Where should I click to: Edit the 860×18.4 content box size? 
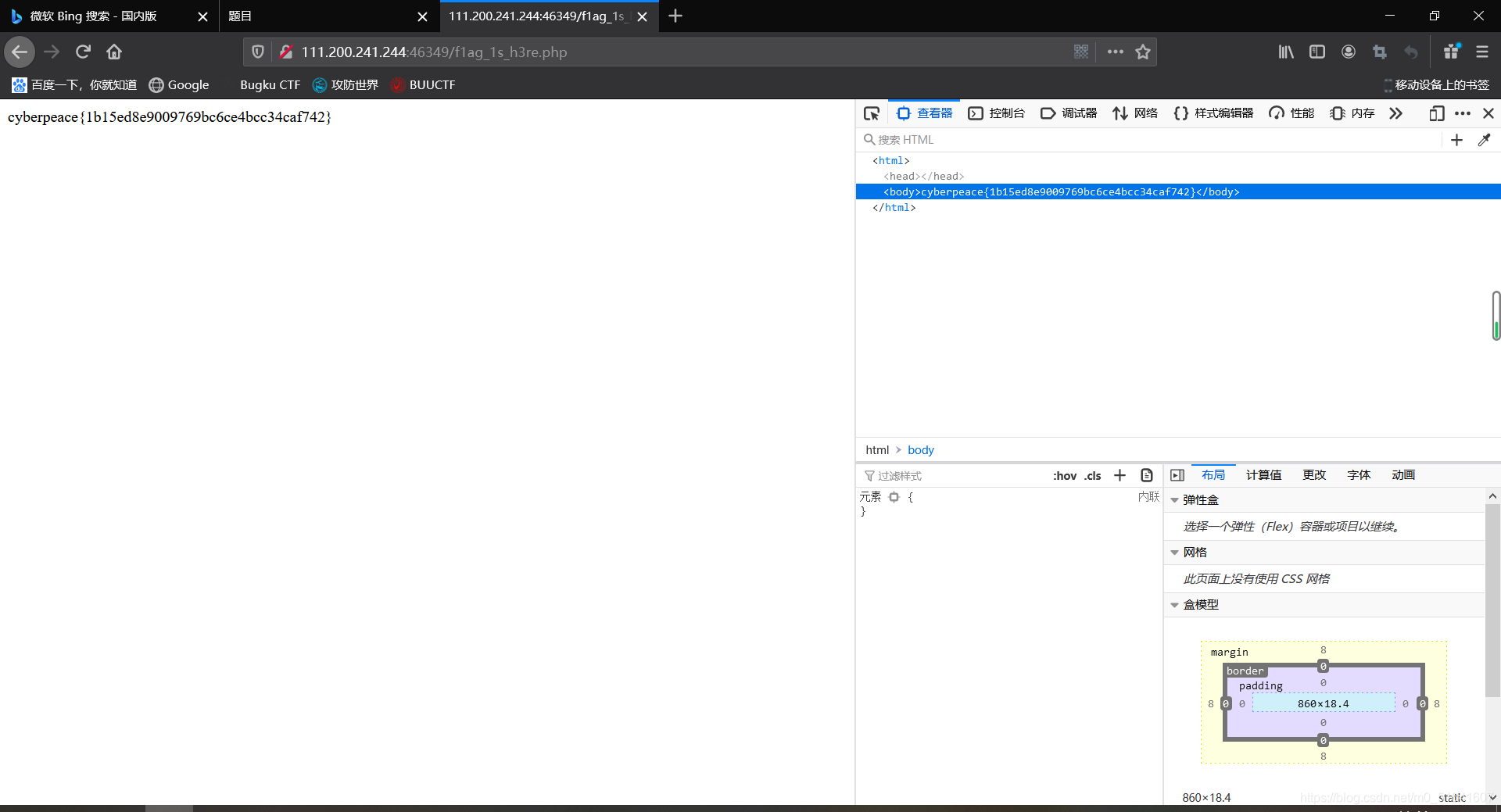tap(1323, 704)
